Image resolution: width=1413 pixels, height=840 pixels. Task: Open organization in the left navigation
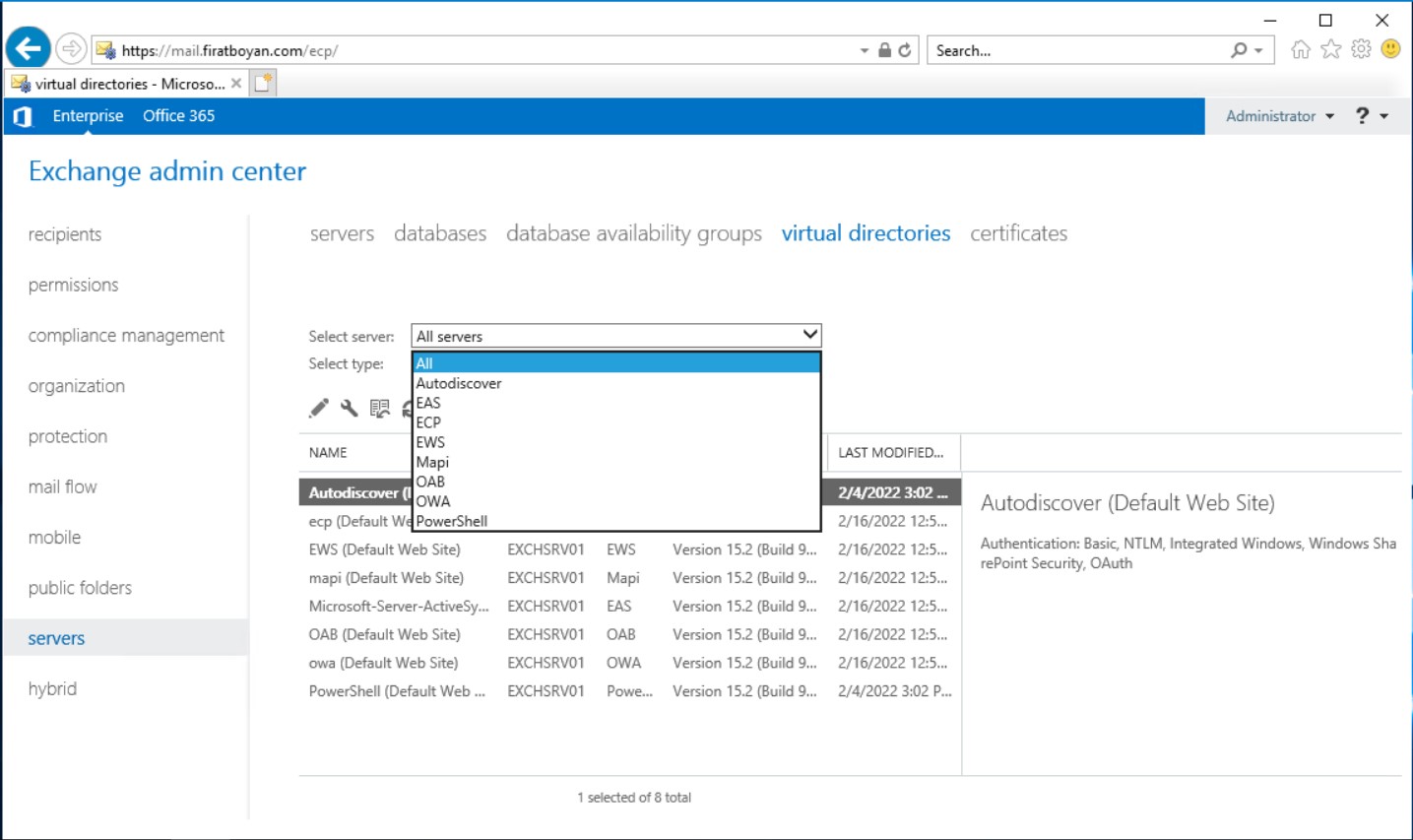pos(77,386)
